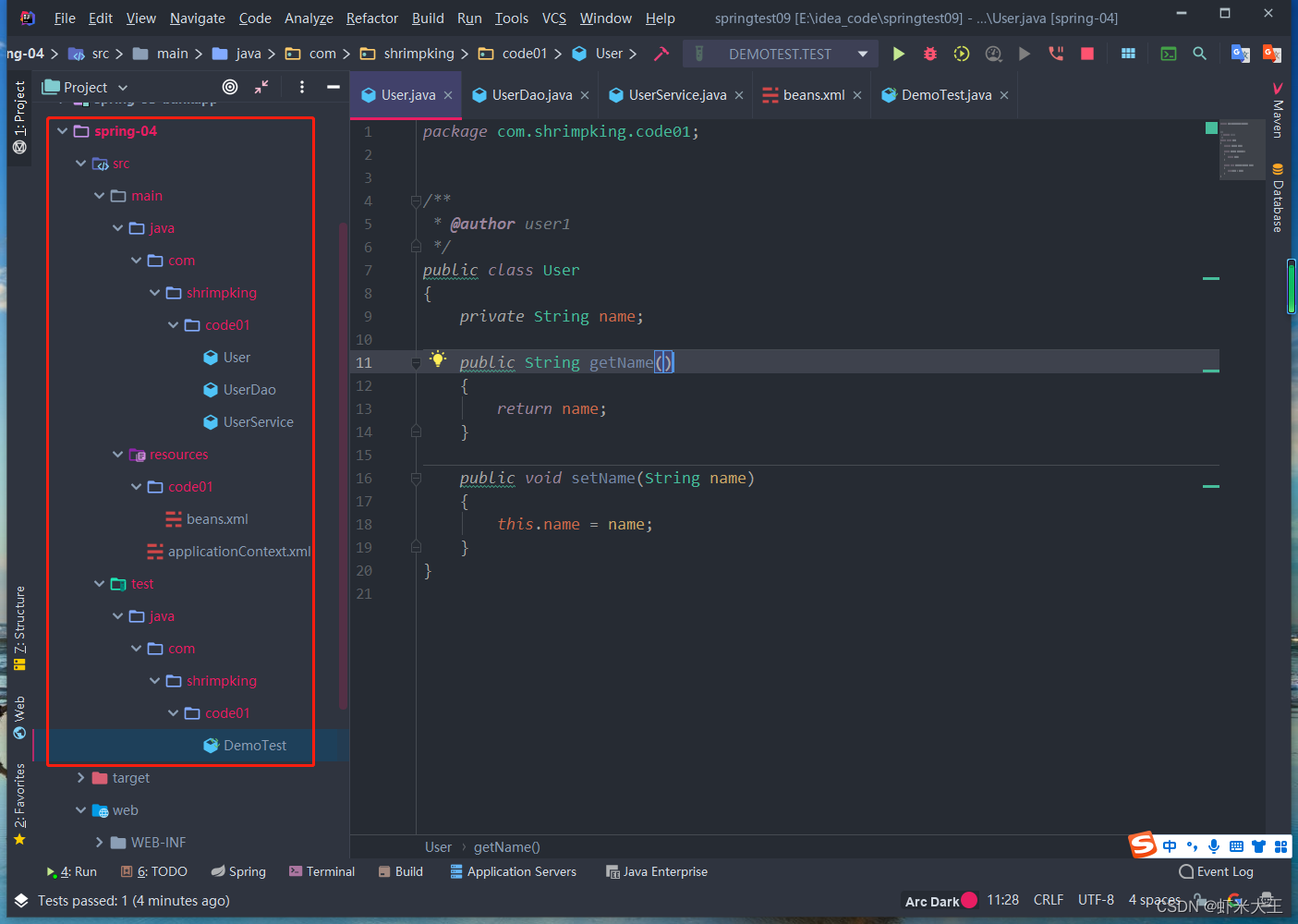Start debugging with the bug icon
1298x924 pixels.
[929, 54]
